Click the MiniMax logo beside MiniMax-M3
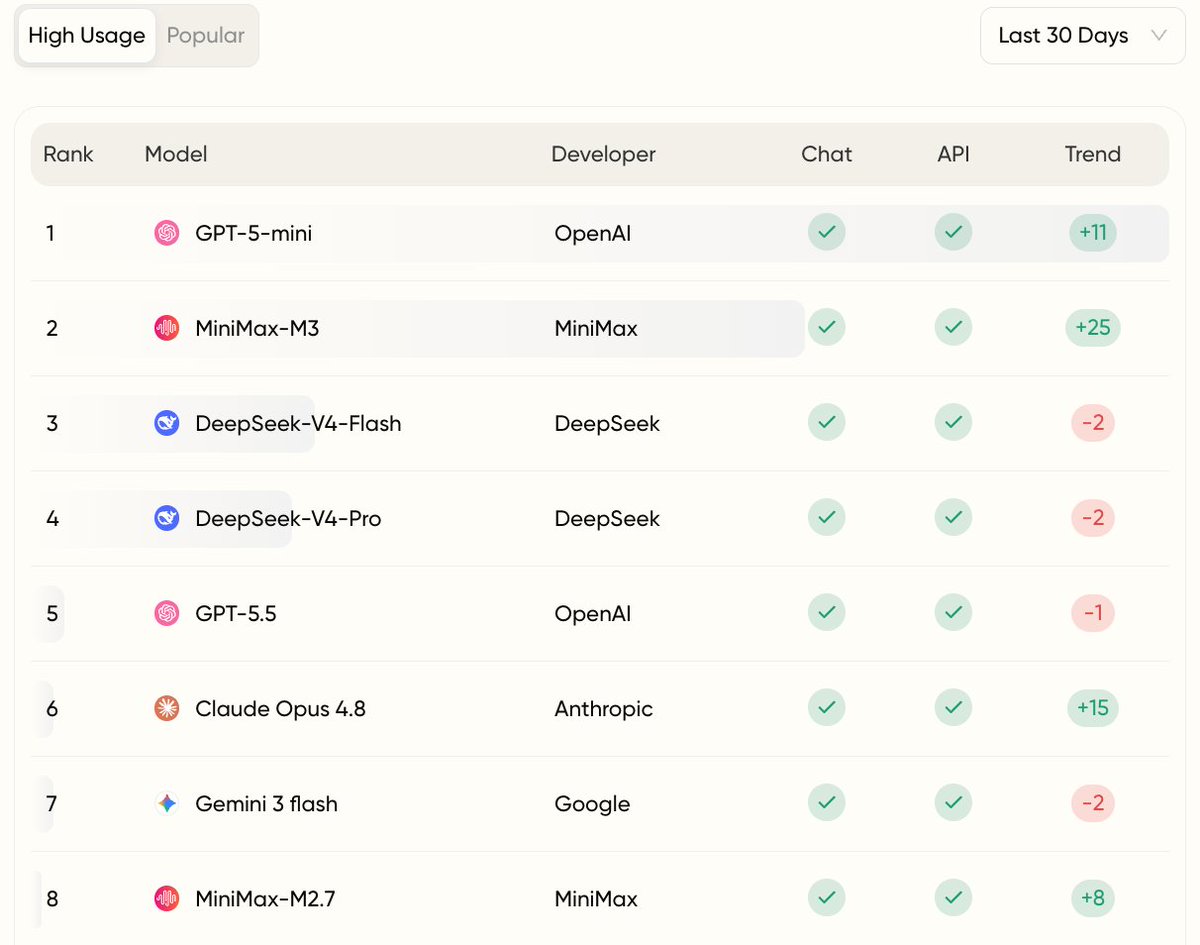Viewport: 1200px width, 945px height. coord(167,328)
